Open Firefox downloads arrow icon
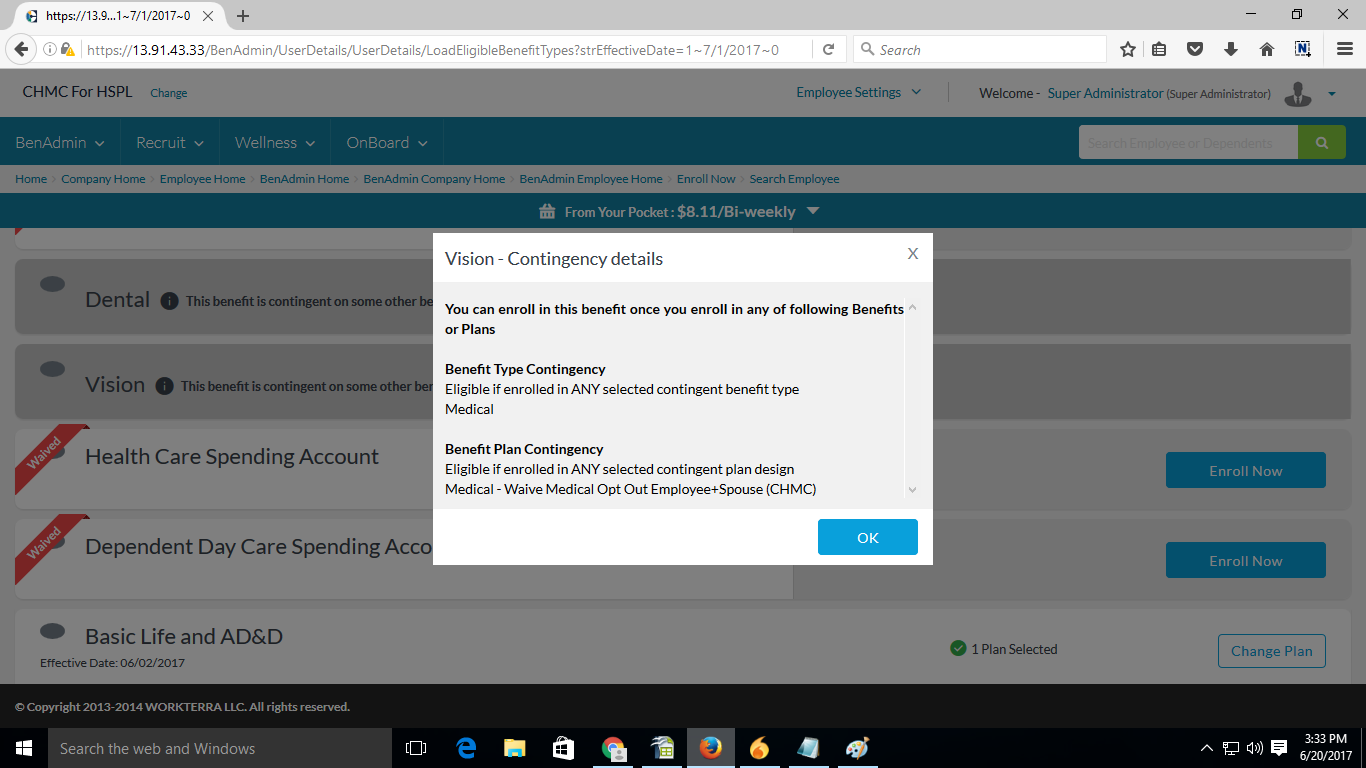Screen dimensions: 1366x768 (x=1230, y=49)
